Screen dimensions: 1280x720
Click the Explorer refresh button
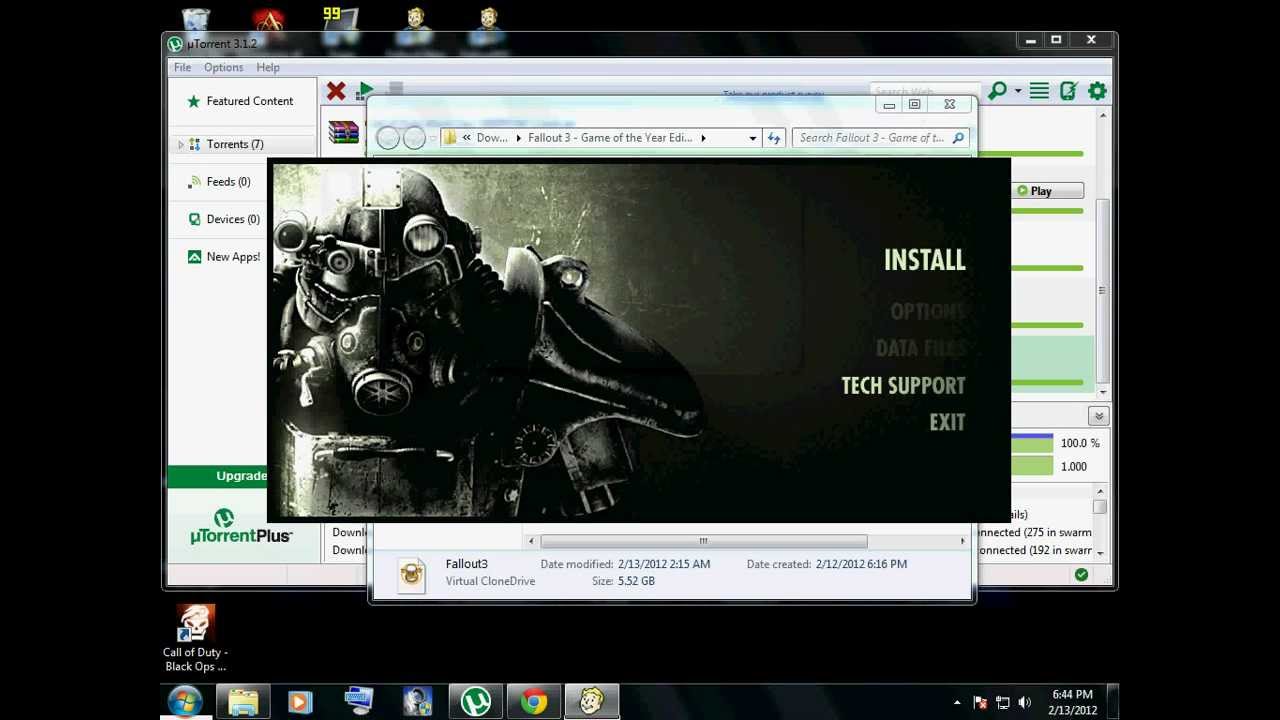click(x=774, y=138)
